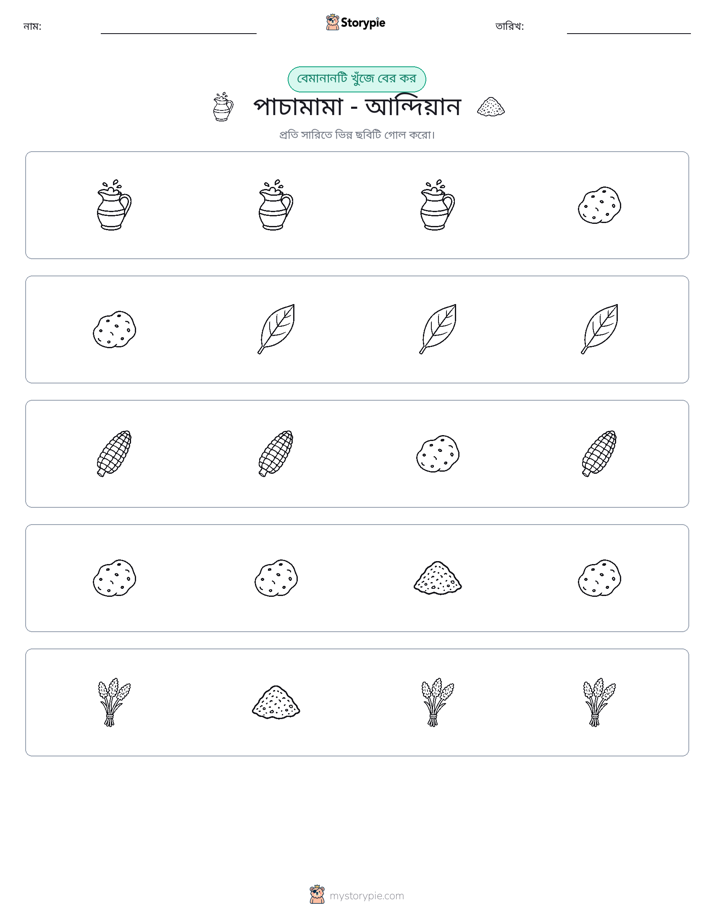Click the first jug in row one

tap(114, 205)
